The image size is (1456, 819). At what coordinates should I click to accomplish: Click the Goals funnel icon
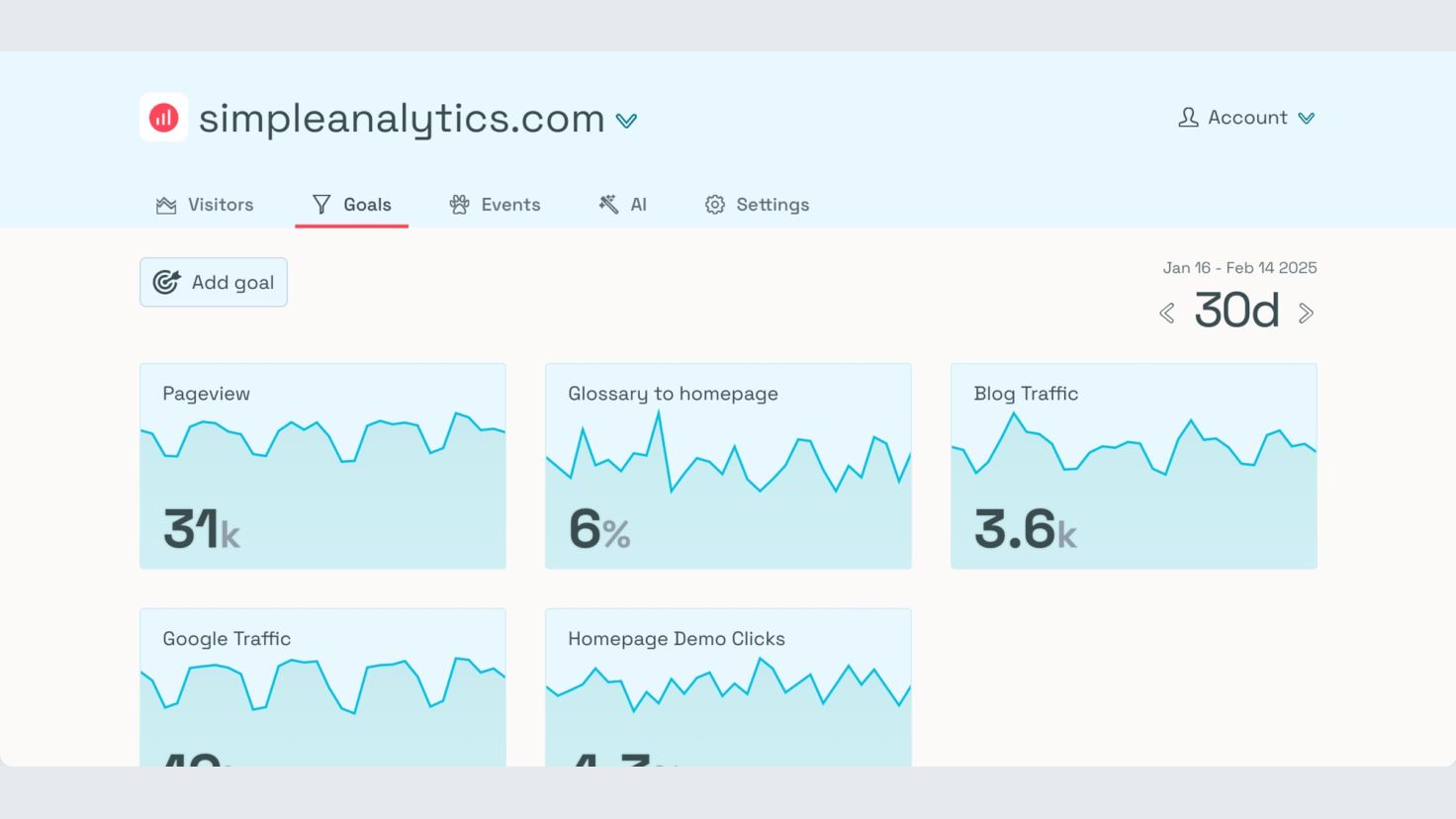[321, 205]
